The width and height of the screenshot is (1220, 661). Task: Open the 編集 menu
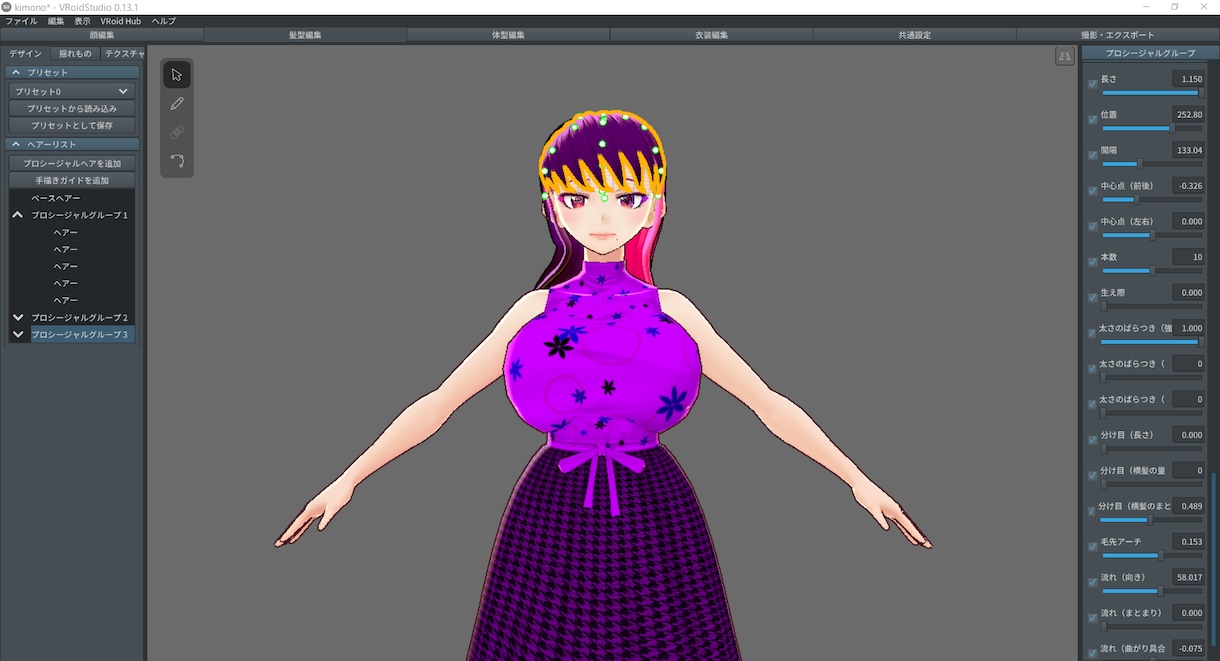[56, 21]
